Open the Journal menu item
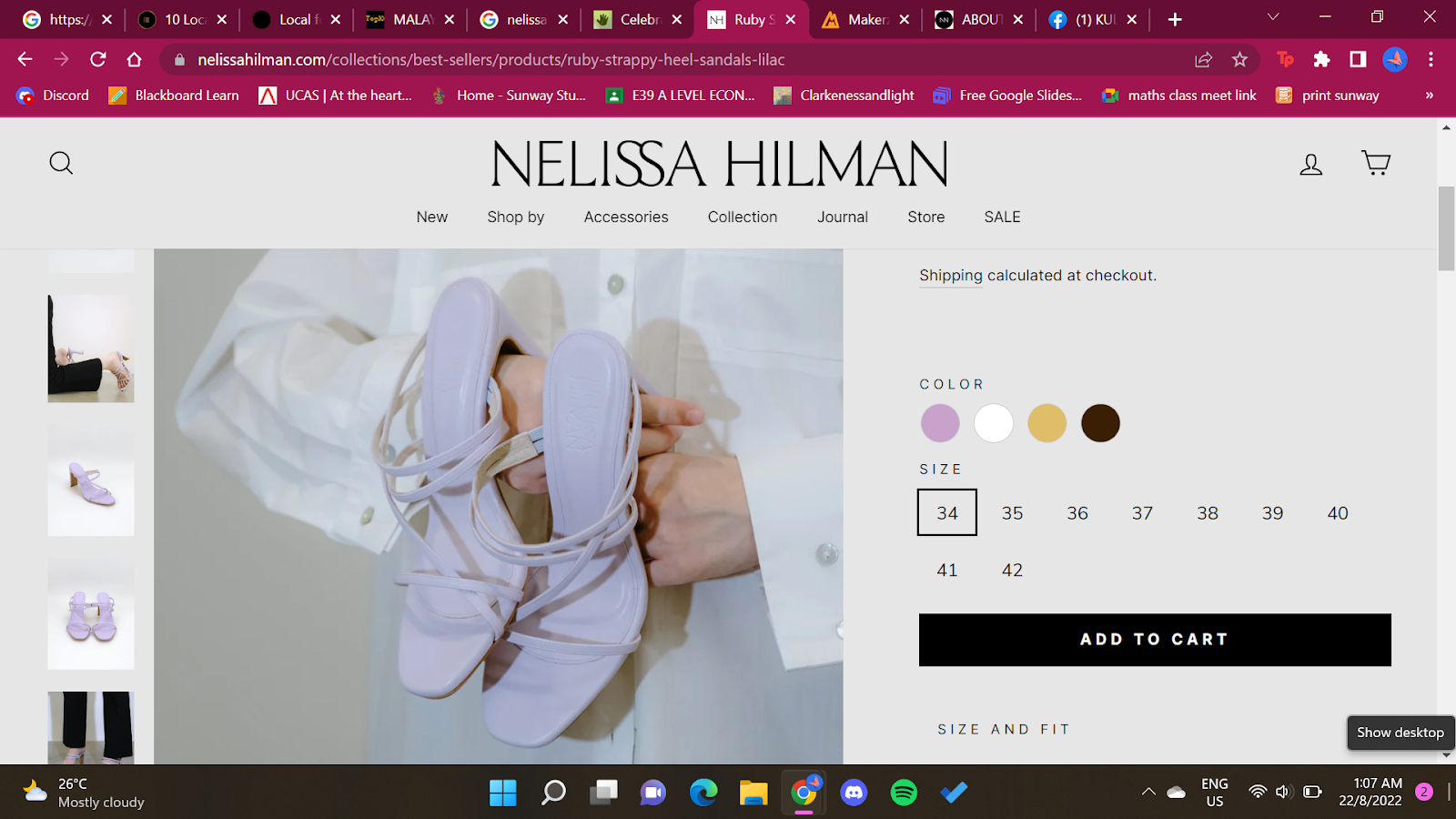This screenshot has height=819, width=1456. pyautogui.click(x=843, y=217)
